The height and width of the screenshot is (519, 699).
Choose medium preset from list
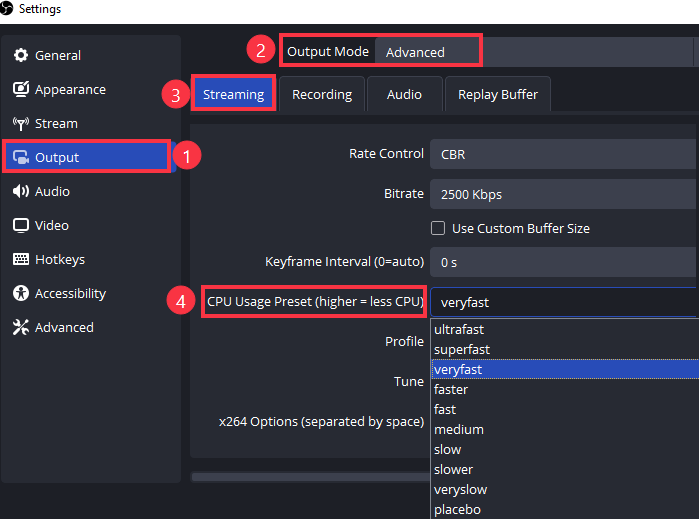click(x=565, y=429)
